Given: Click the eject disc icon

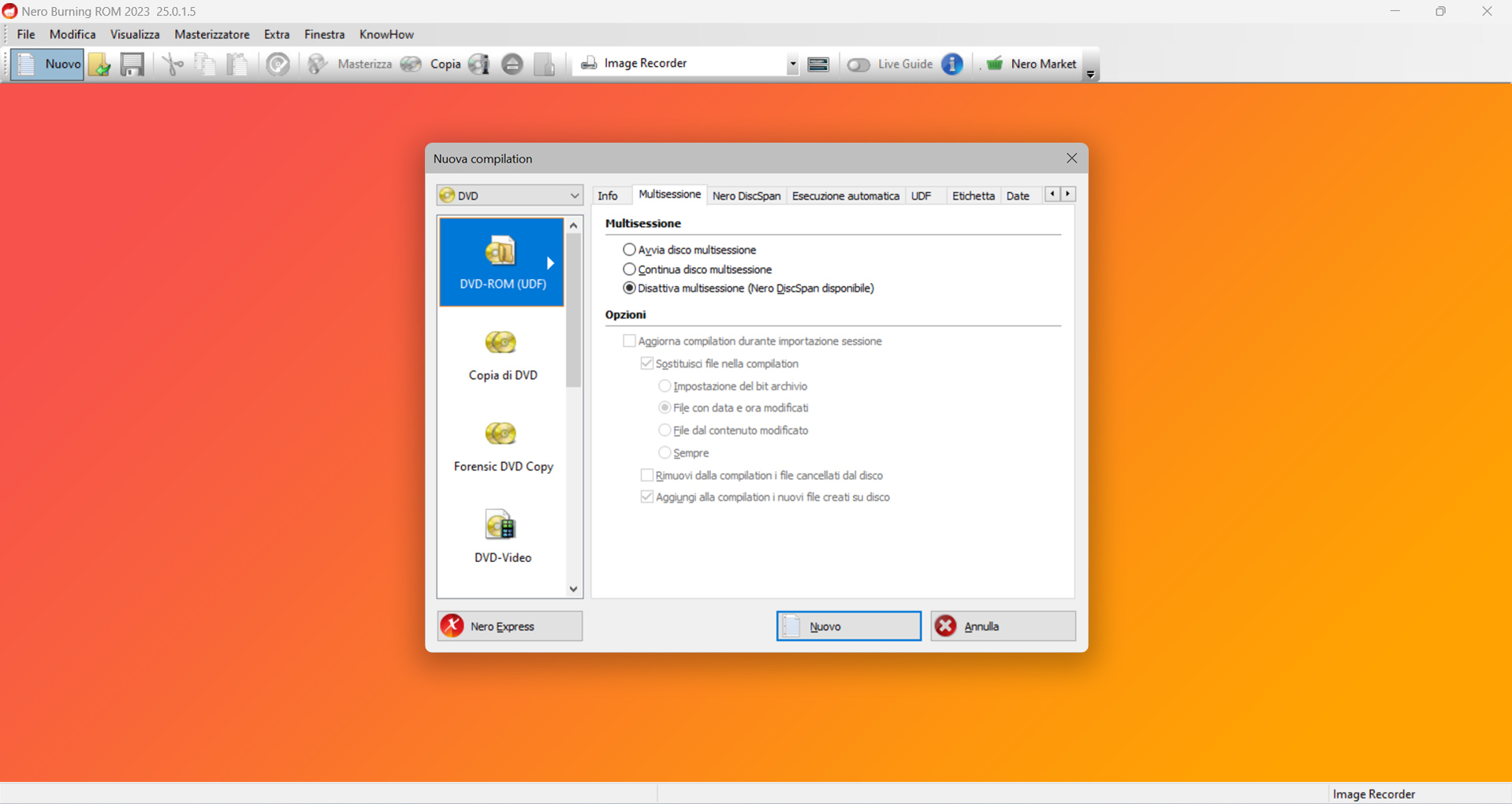Looking at the screenshot, I should 512,64.
